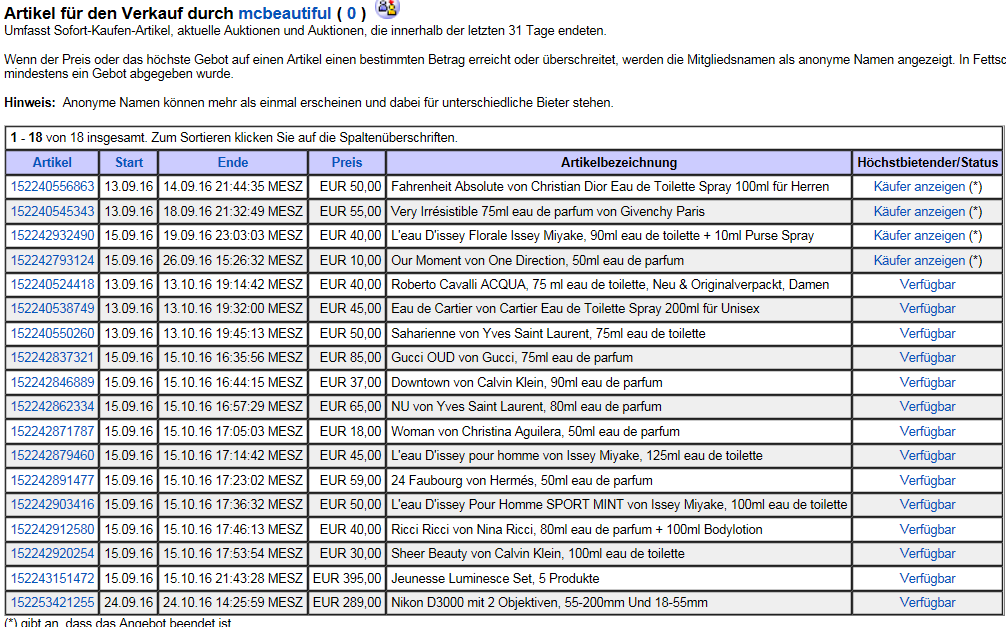Select the Gucci OUD von Gucci description
This screenshot has width=1006, height=627.
coord(512,357)
